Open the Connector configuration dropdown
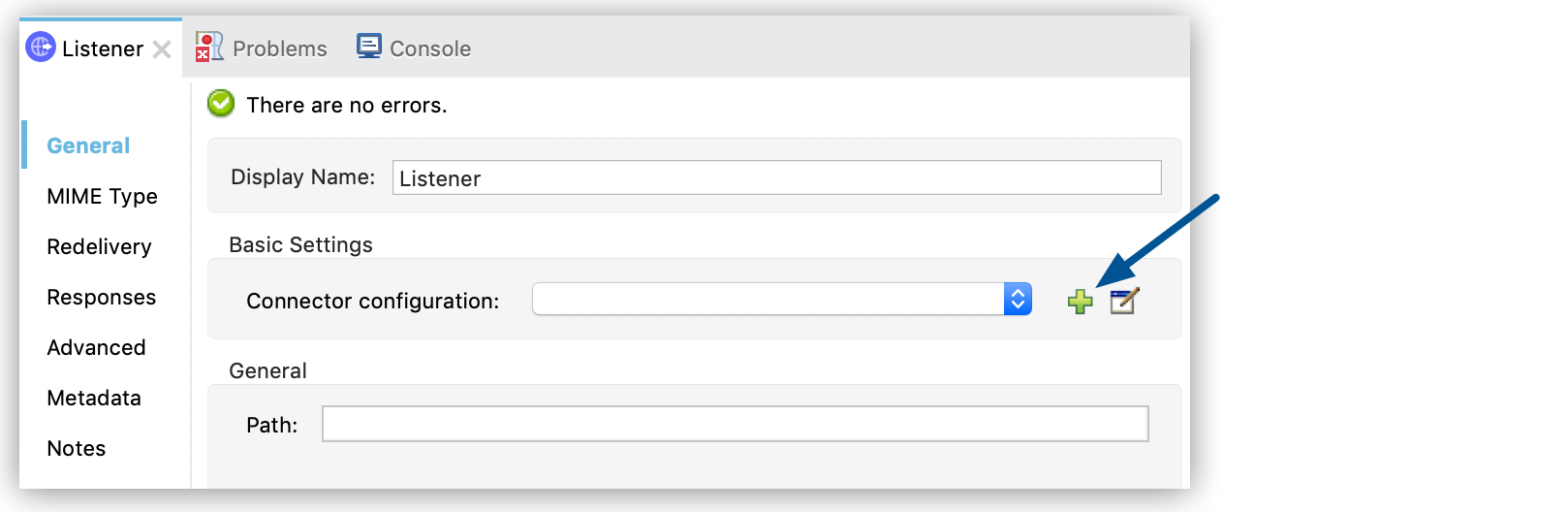The image size is (1568, 512). click(x=768, y=300)
